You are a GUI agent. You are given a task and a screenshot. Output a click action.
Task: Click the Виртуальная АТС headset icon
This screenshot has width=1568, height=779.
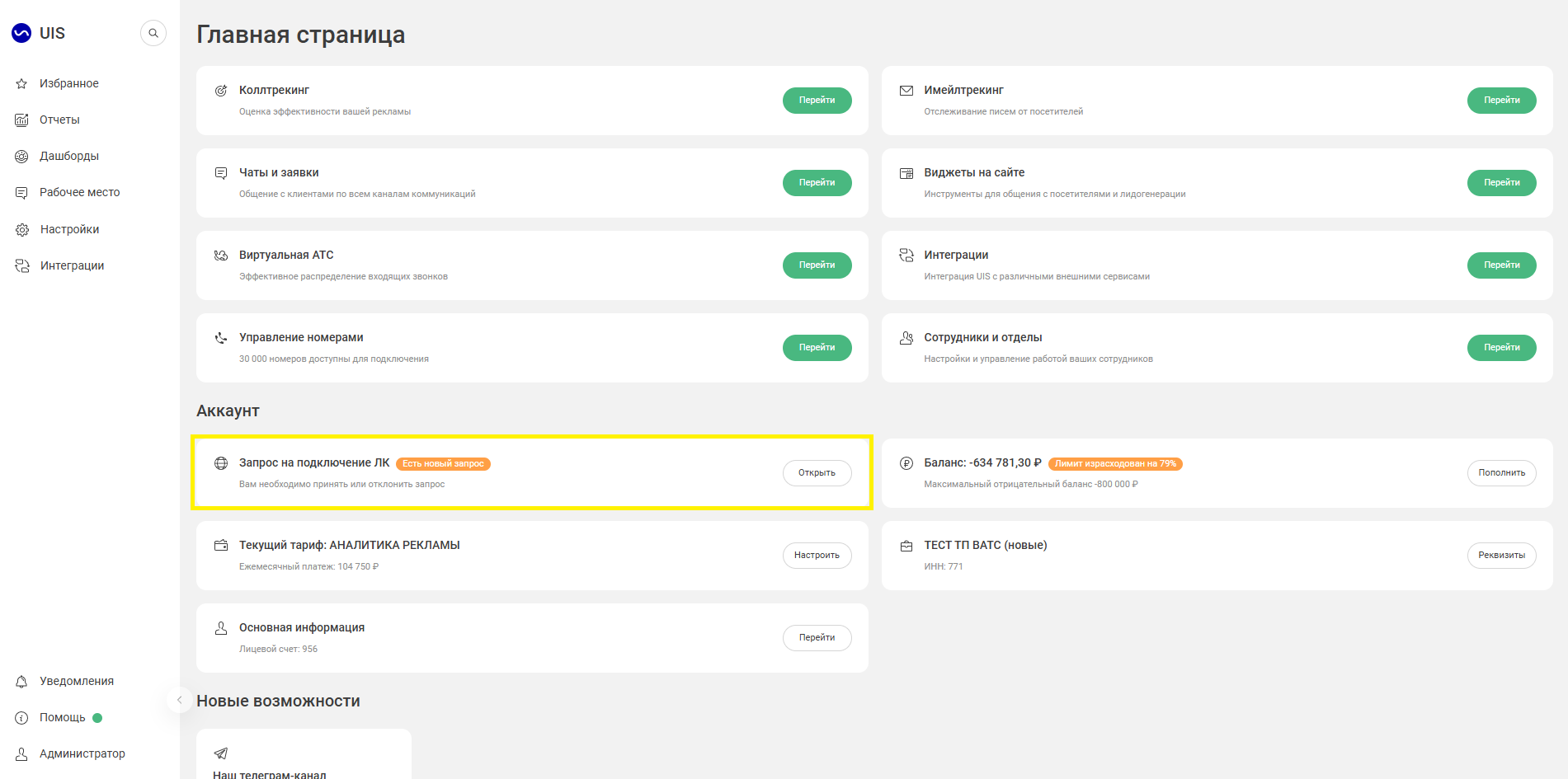click(x=221, y=256)
